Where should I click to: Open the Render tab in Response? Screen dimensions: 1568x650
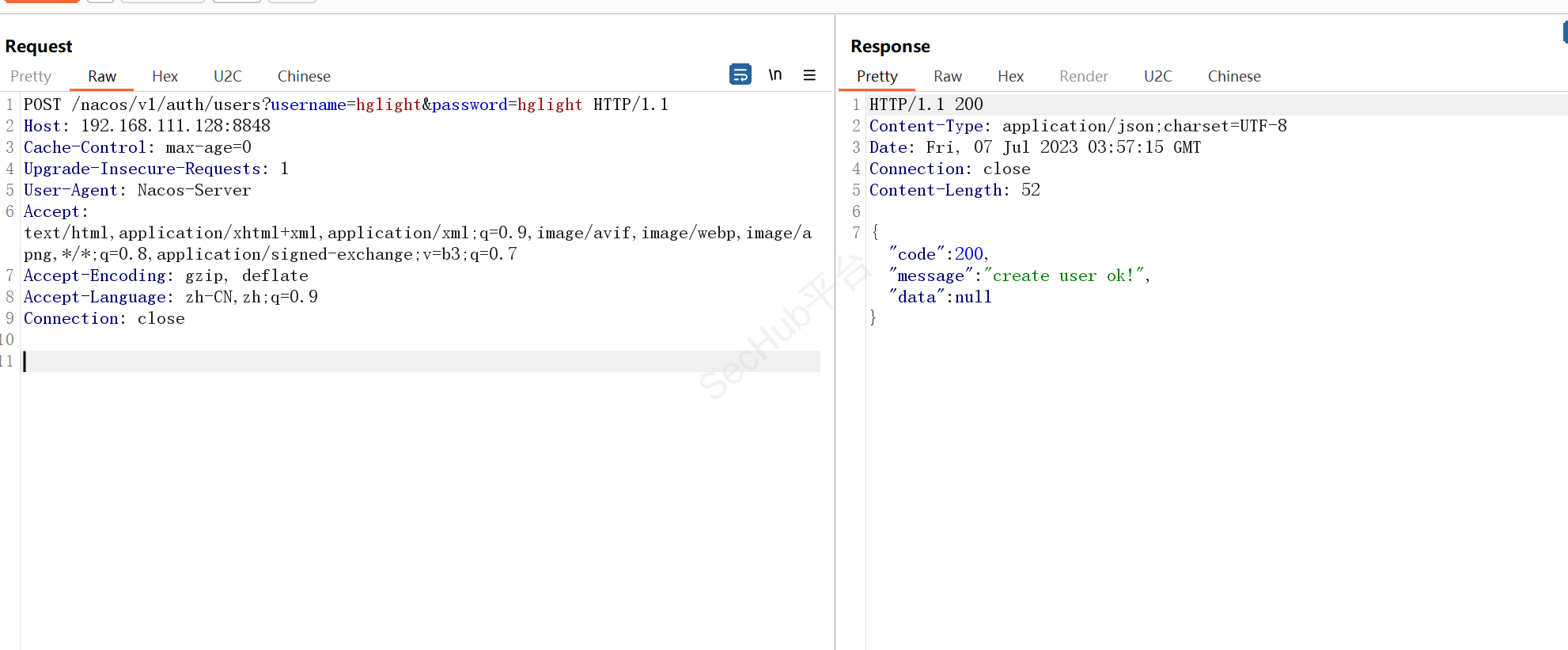pyautogui.click(x=1083, y=76)
